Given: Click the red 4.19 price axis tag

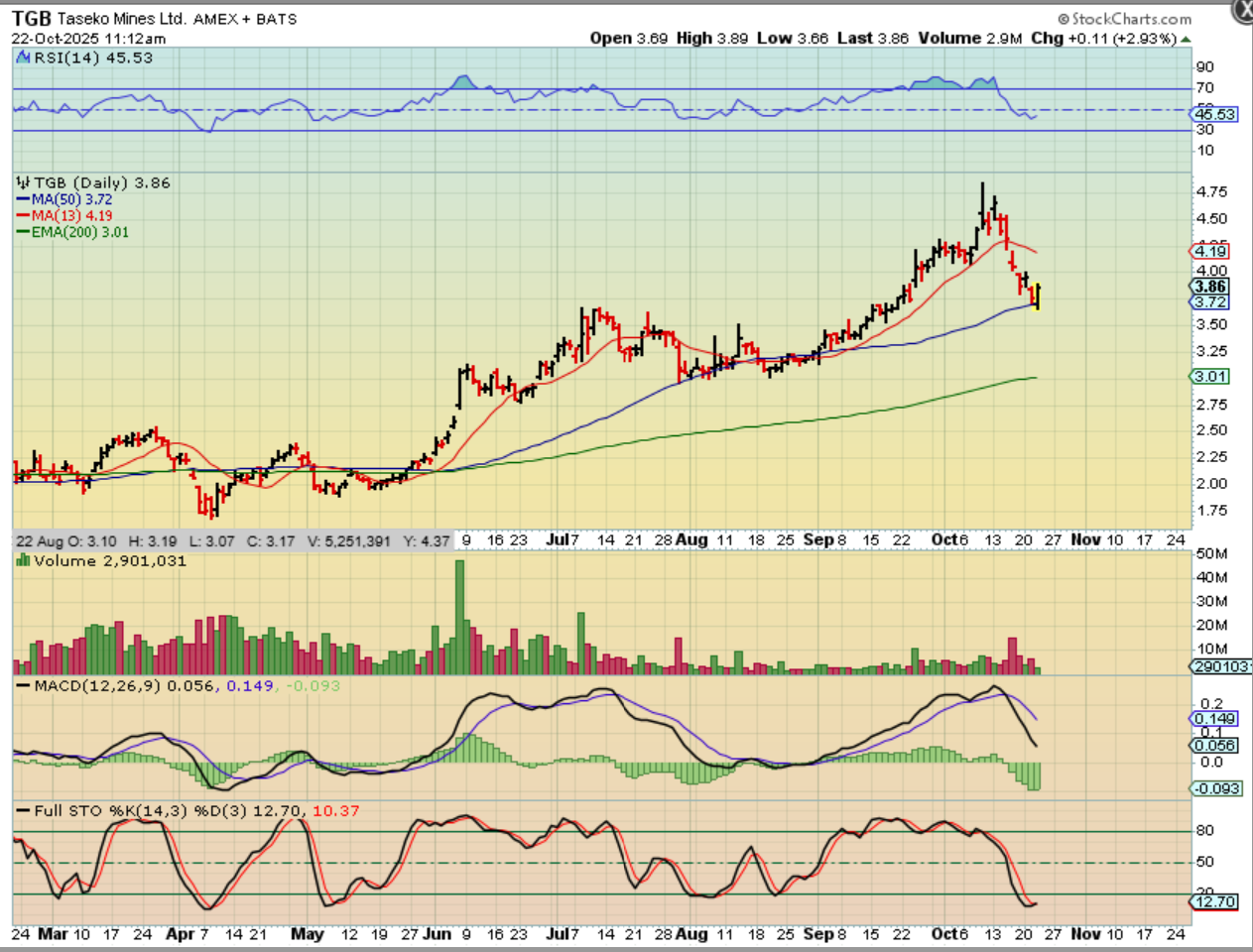Looking at the screenshot, I should tap(1210, 251).
